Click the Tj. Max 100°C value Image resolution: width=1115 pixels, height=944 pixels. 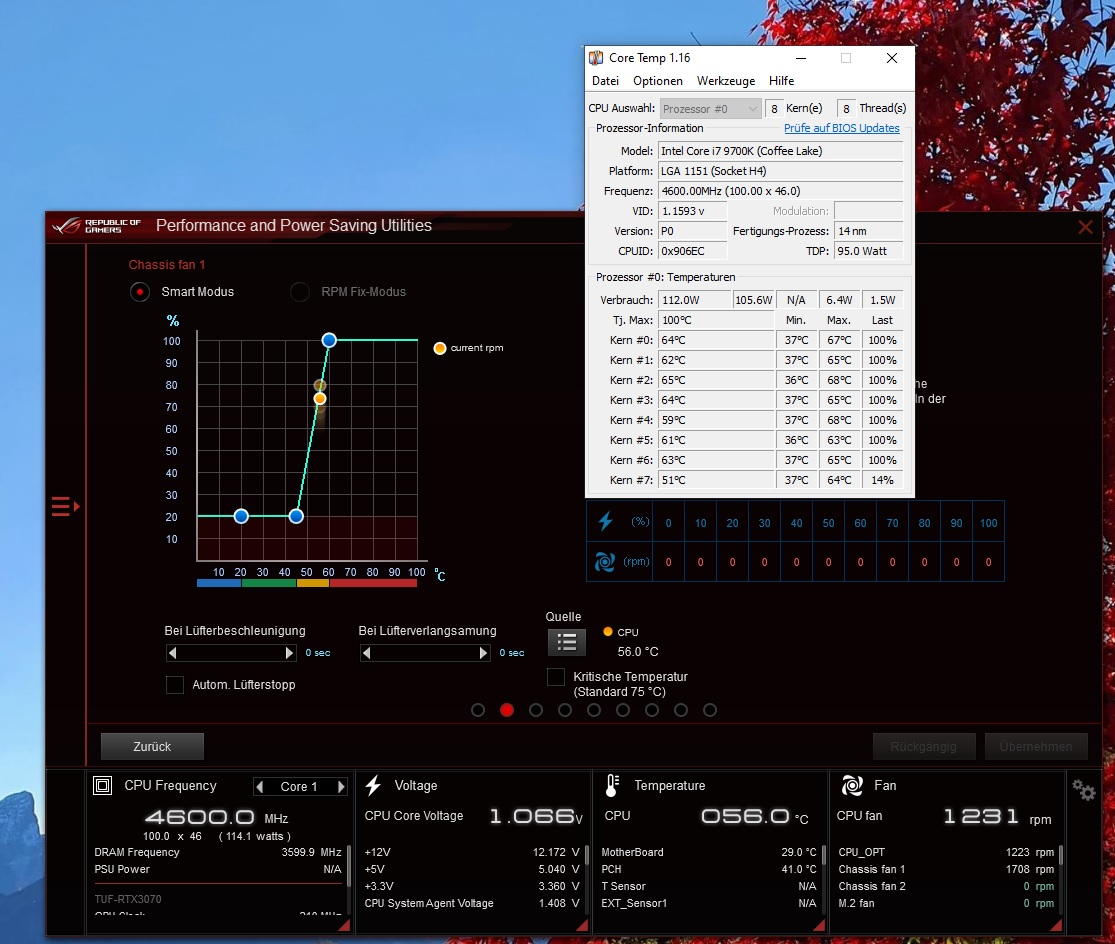tap(717, 320)
